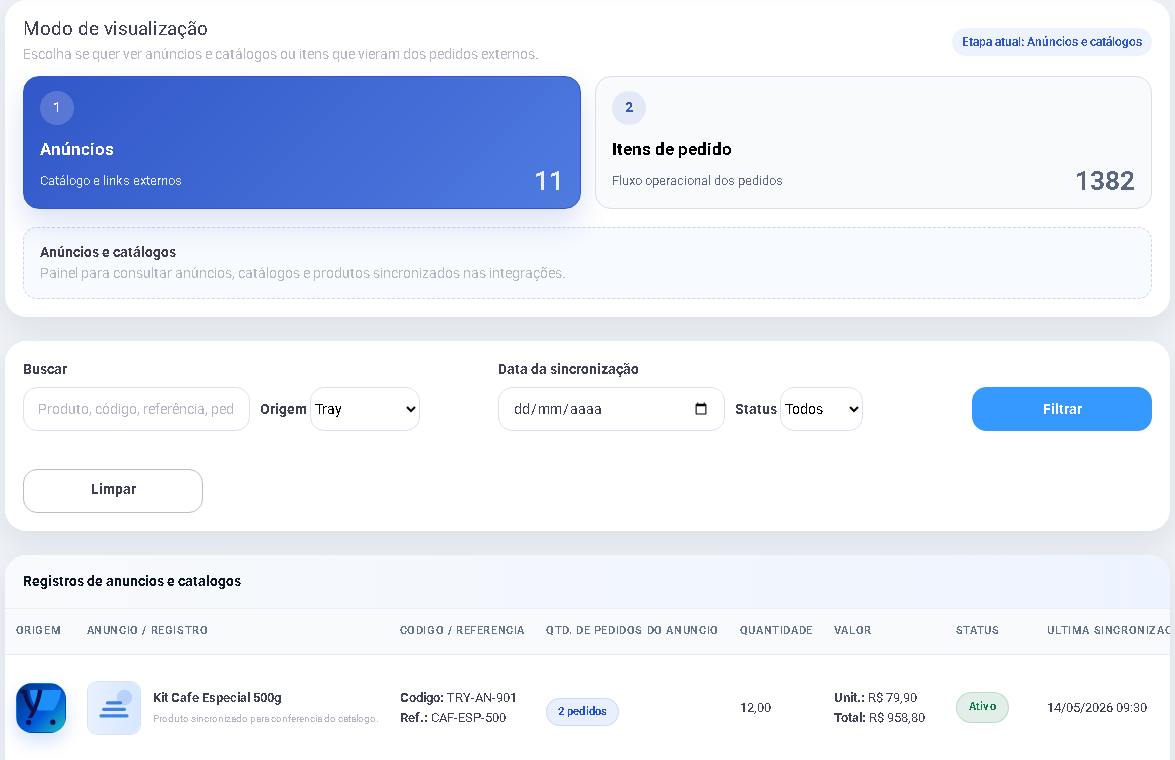Click the Tray origin logo icon
Screen dimensions: 1175x760
click(x=41, y=708)
